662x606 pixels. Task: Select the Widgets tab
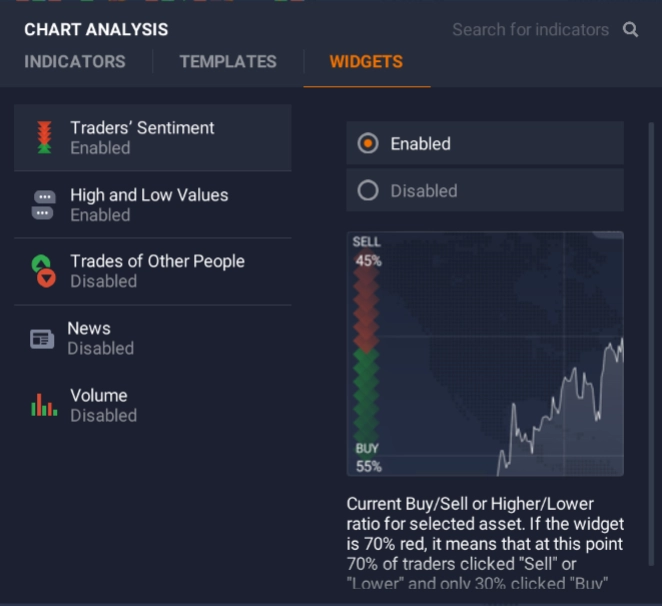click(x=366, y=62)
